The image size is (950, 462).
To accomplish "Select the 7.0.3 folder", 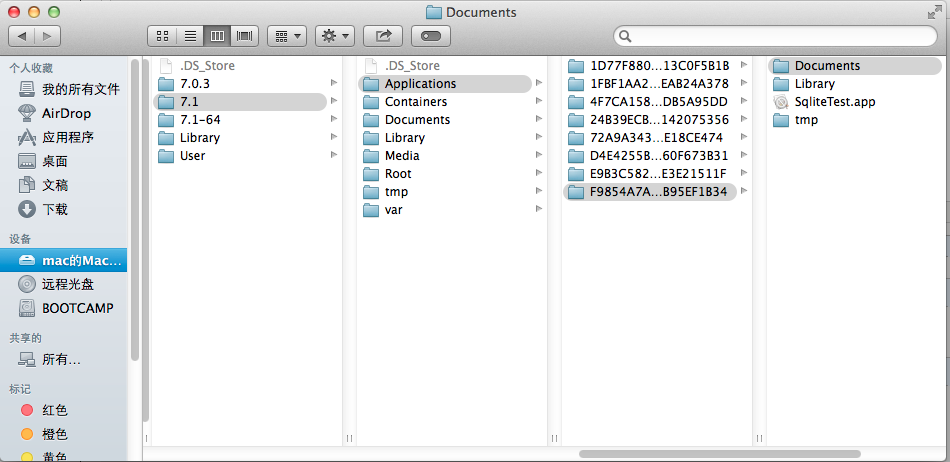I will tap(242, 84).
